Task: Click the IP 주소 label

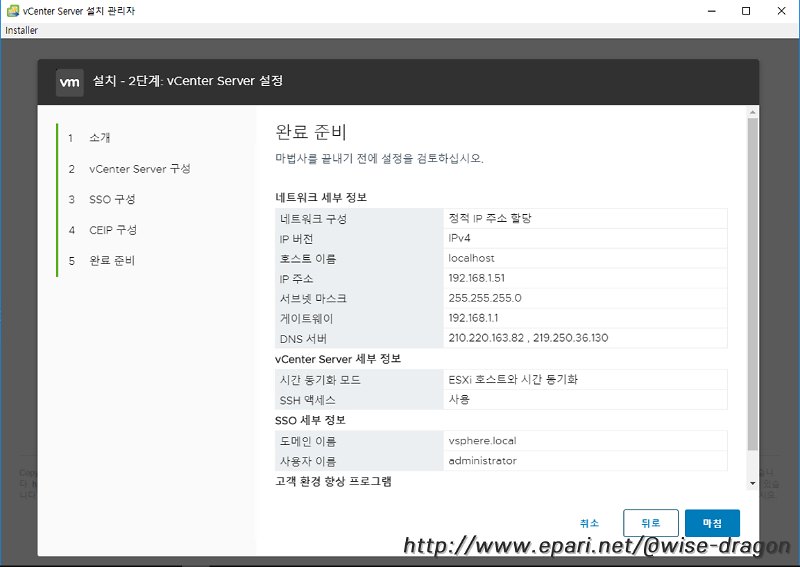Action: pyautogui.click(x=296, y=279)
